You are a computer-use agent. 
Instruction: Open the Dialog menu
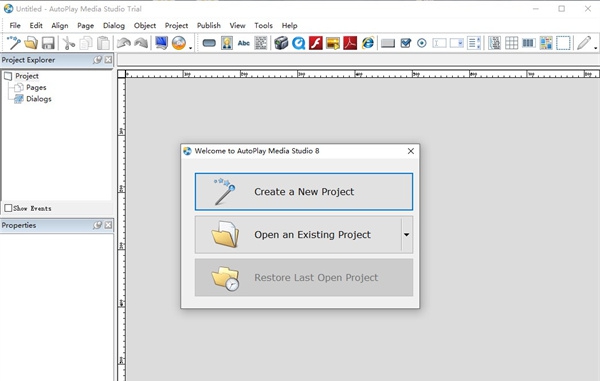click(114, 26)
